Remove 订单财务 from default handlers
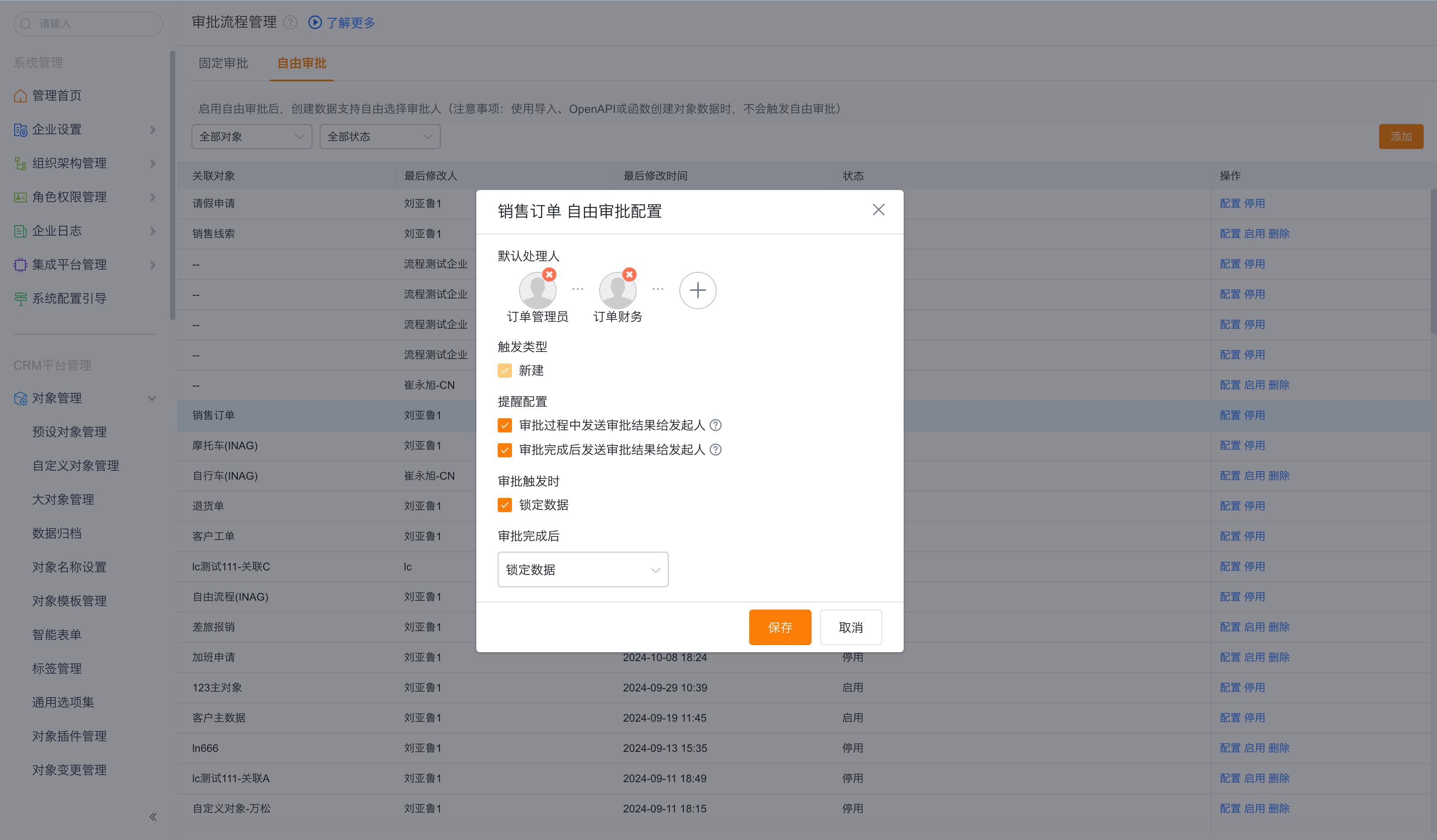The height and width of the screenshot is (840, 1437). tap(629, 275)
